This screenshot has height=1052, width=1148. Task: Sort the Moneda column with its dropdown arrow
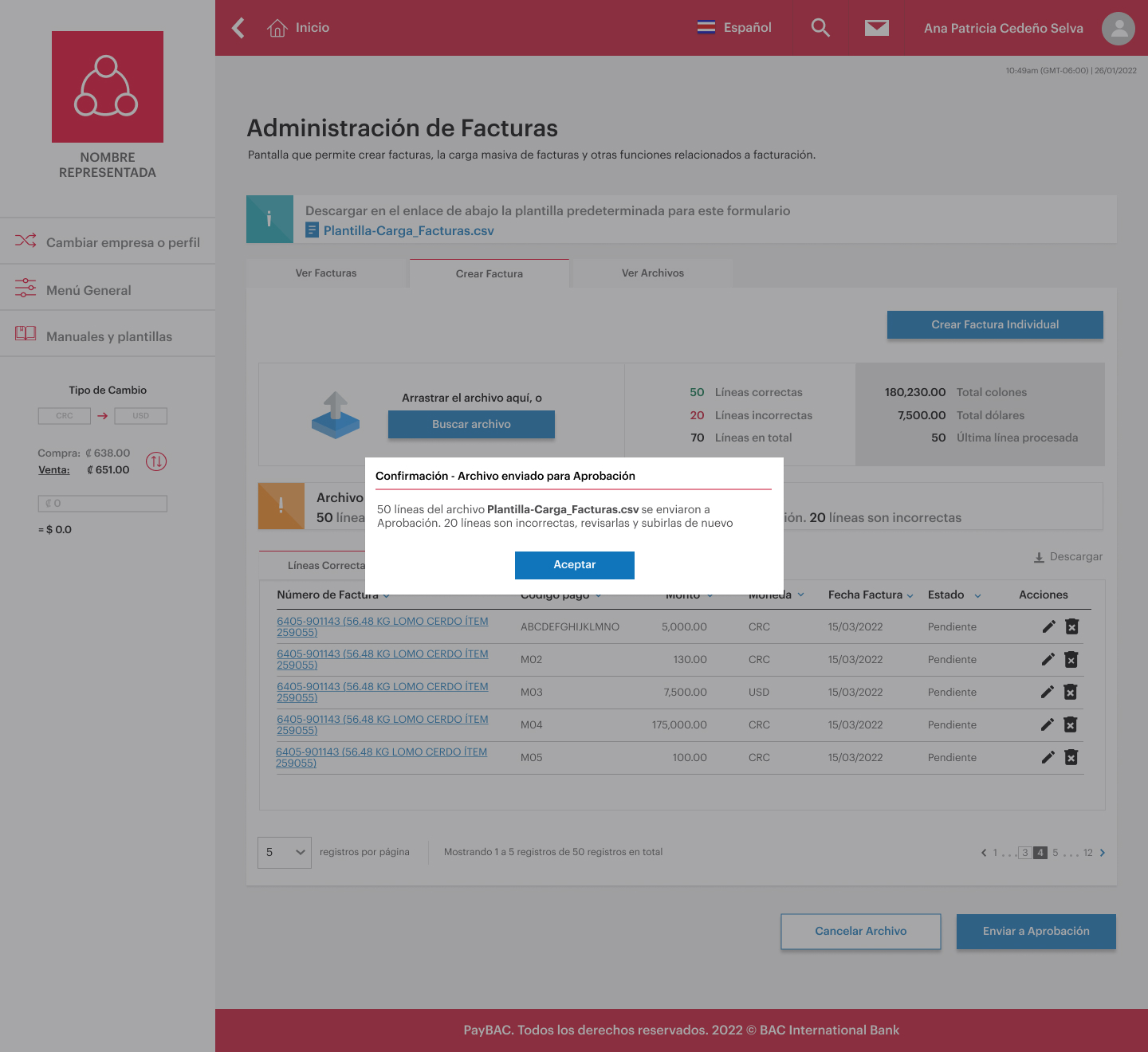801,595
